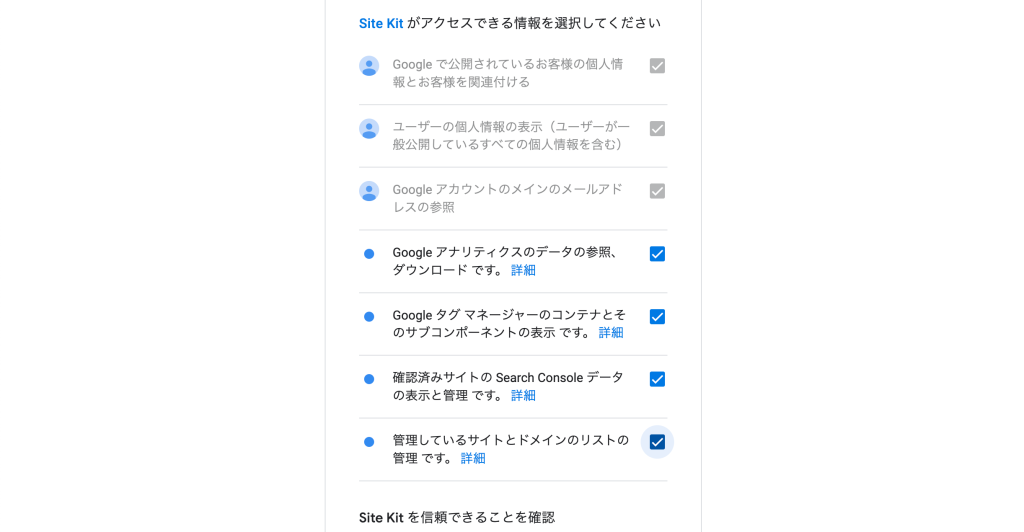Screen dimensions: 1024x532
Task: Click profile icon beside public personal info row
Action: pyautogui.click(x=369, y=66)
